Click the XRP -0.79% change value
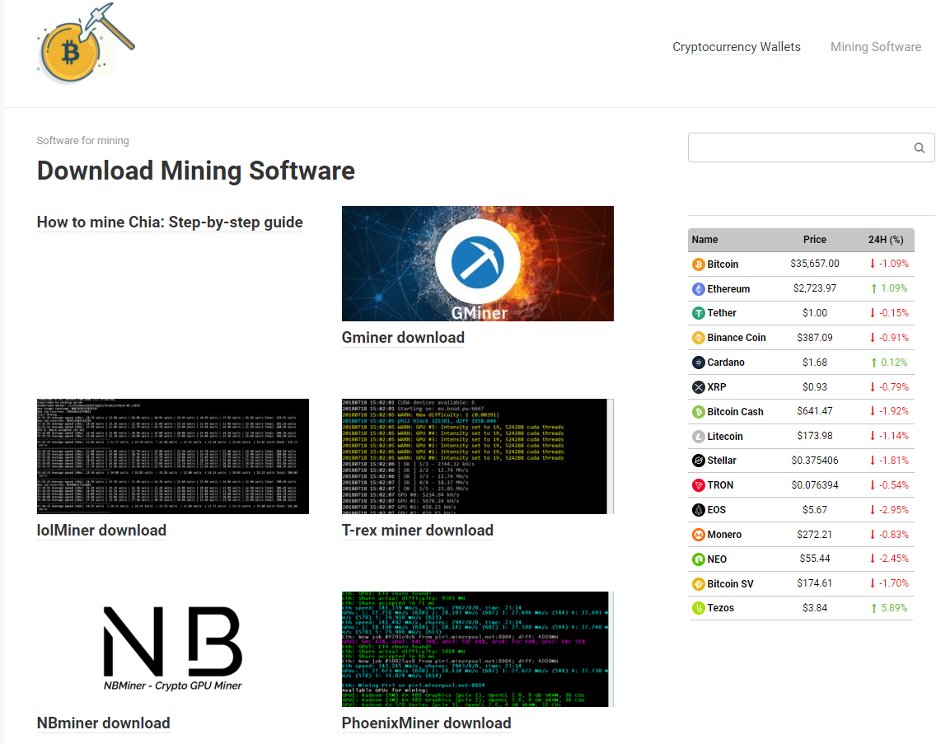Screen dimensions: 936x744 [894, 387]
